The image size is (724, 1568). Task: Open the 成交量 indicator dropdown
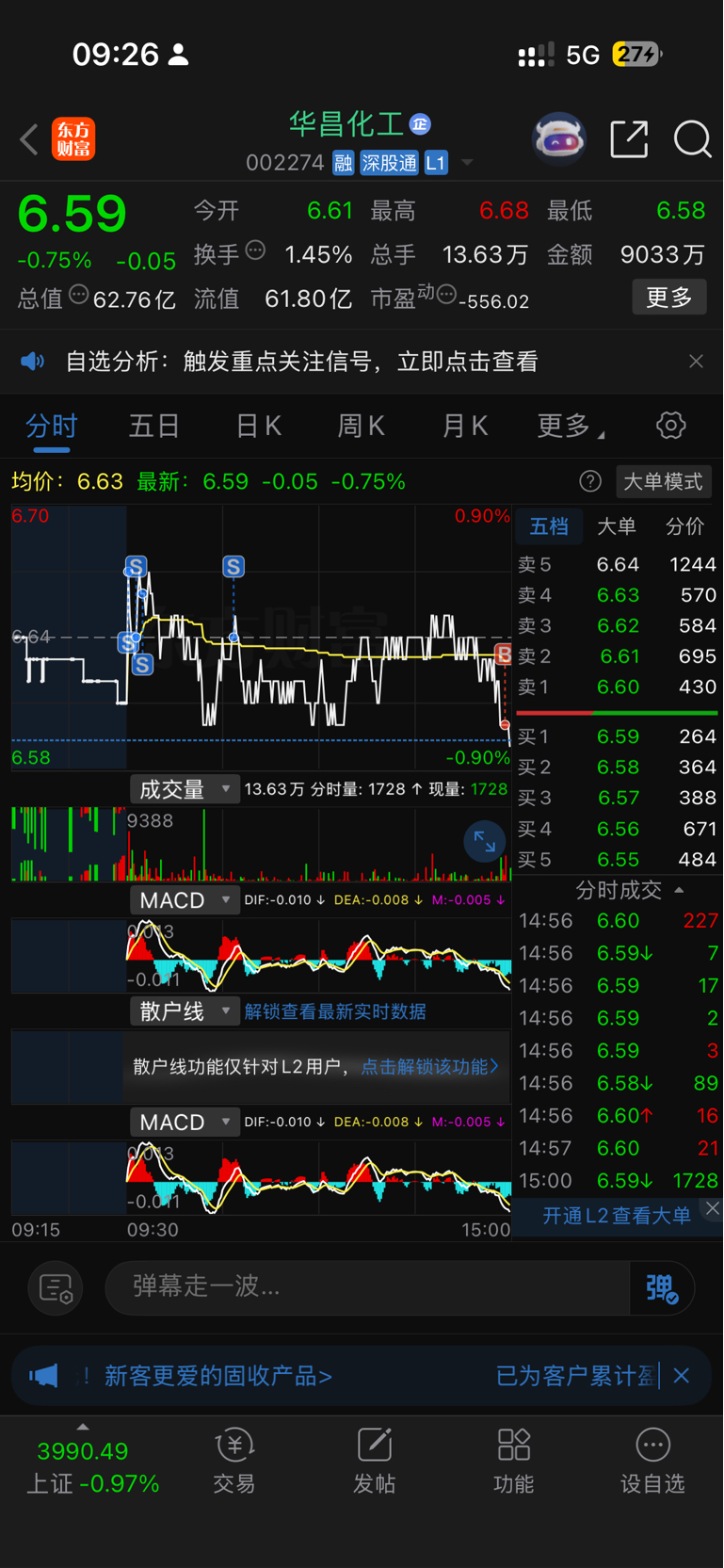coord(185,789)
